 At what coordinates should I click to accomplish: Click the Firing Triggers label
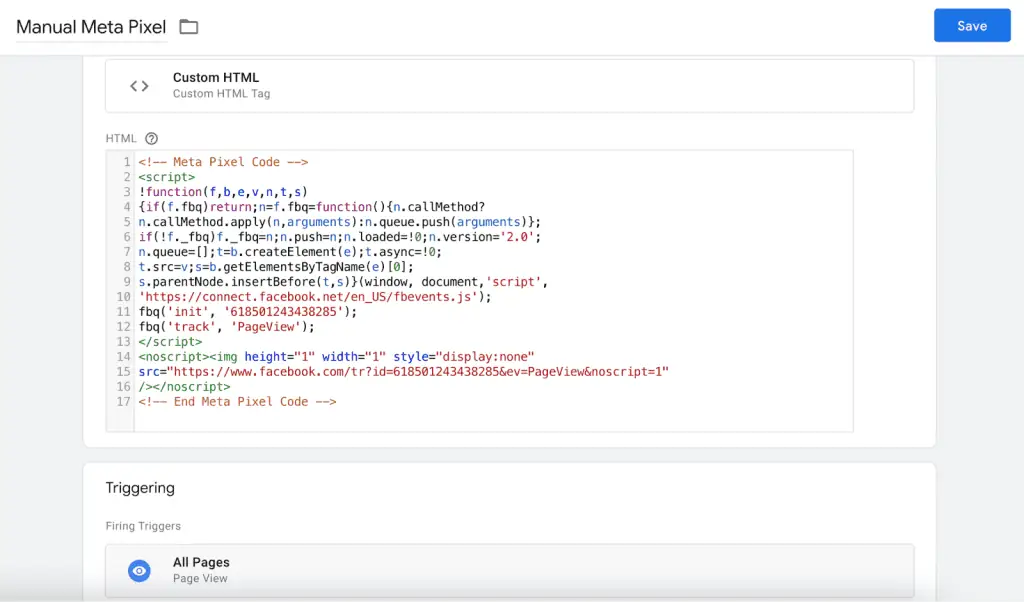[142, 525]
